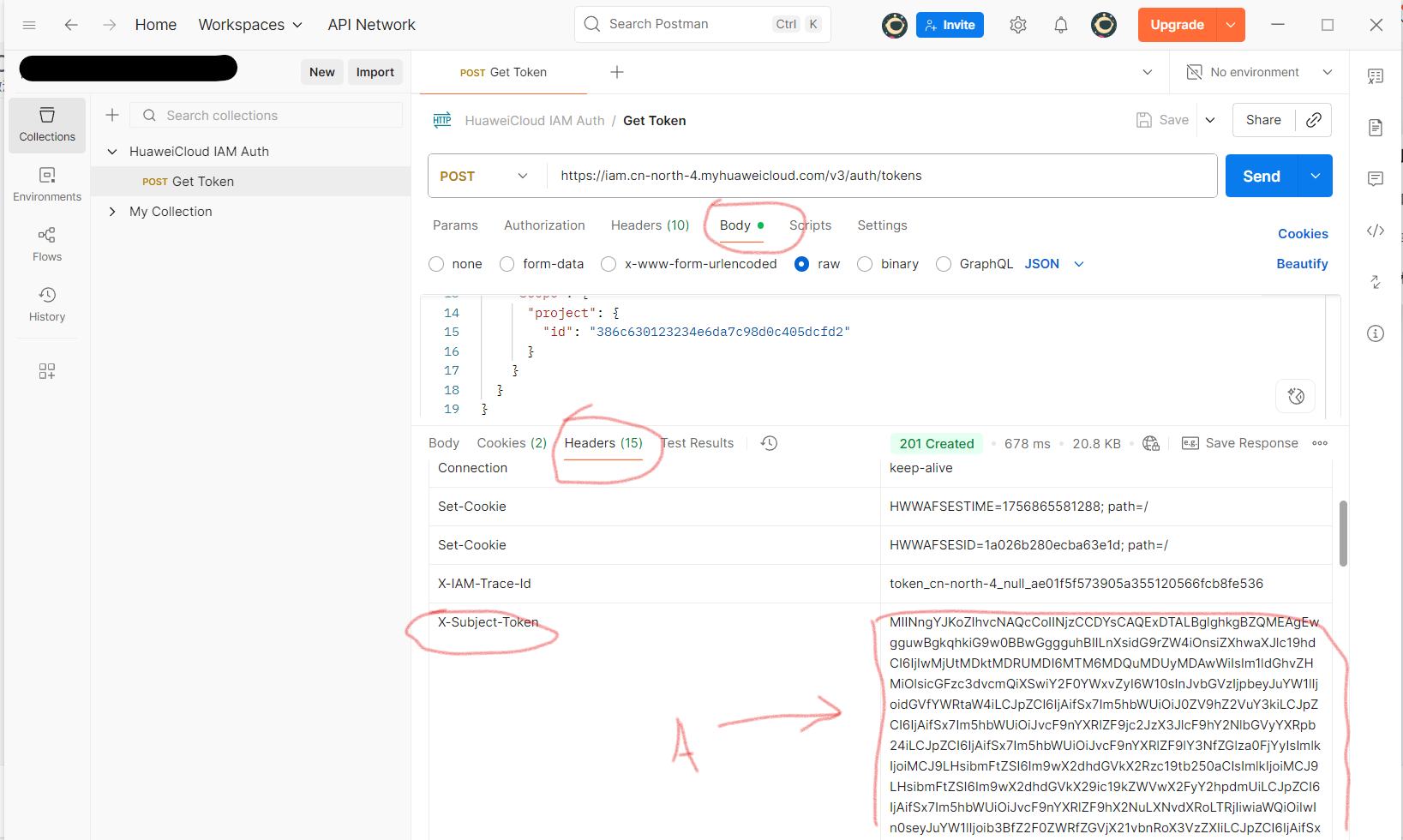Open the History sidebar panel
This screenshot has height=840, width=1403.
pos(47,305)
